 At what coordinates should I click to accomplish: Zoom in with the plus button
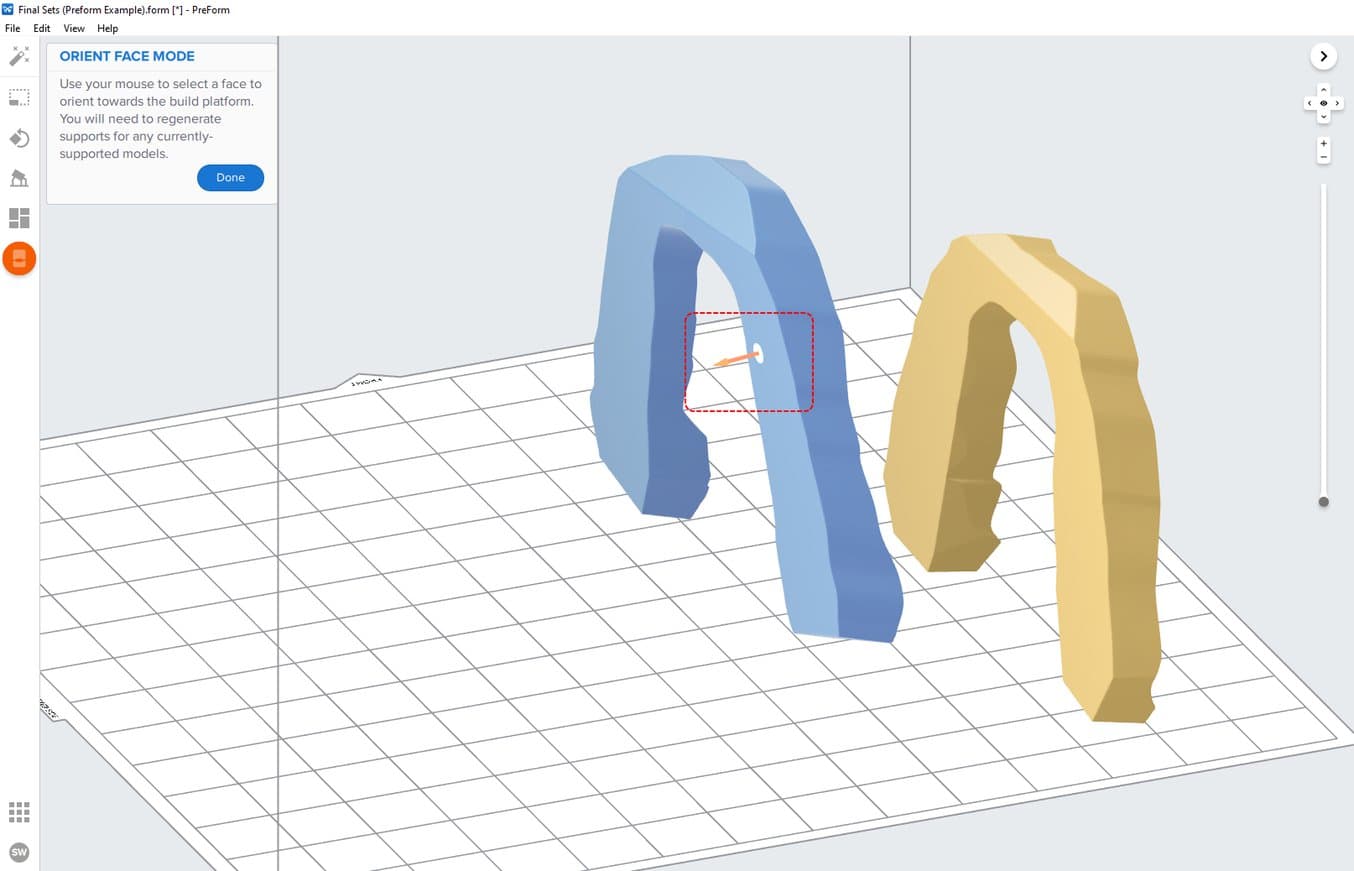click(x=1324, y=144)
